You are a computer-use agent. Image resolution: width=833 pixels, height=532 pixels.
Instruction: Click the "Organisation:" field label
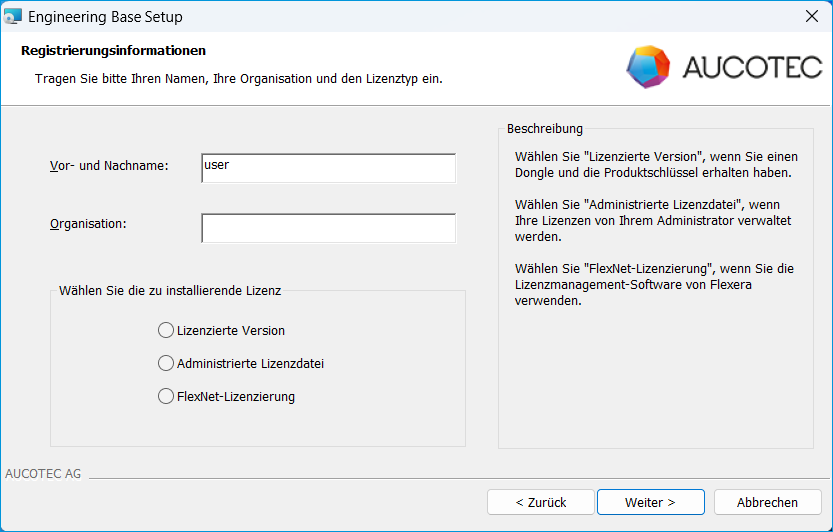88,224
